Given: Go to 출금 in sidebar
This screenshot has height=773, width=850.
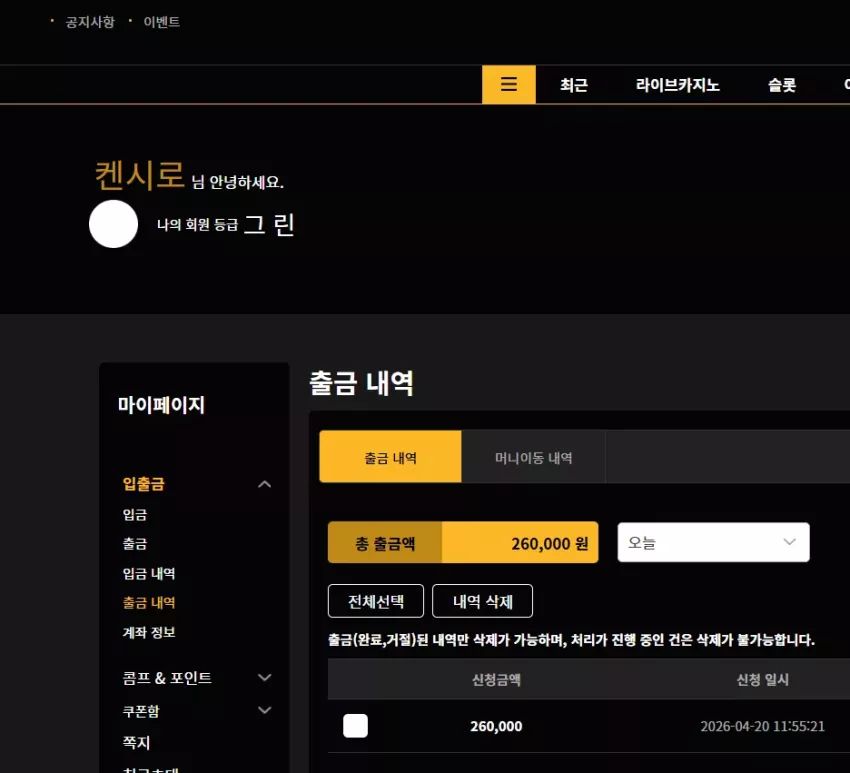Looking at the screenshot, I should click(135, 544).
